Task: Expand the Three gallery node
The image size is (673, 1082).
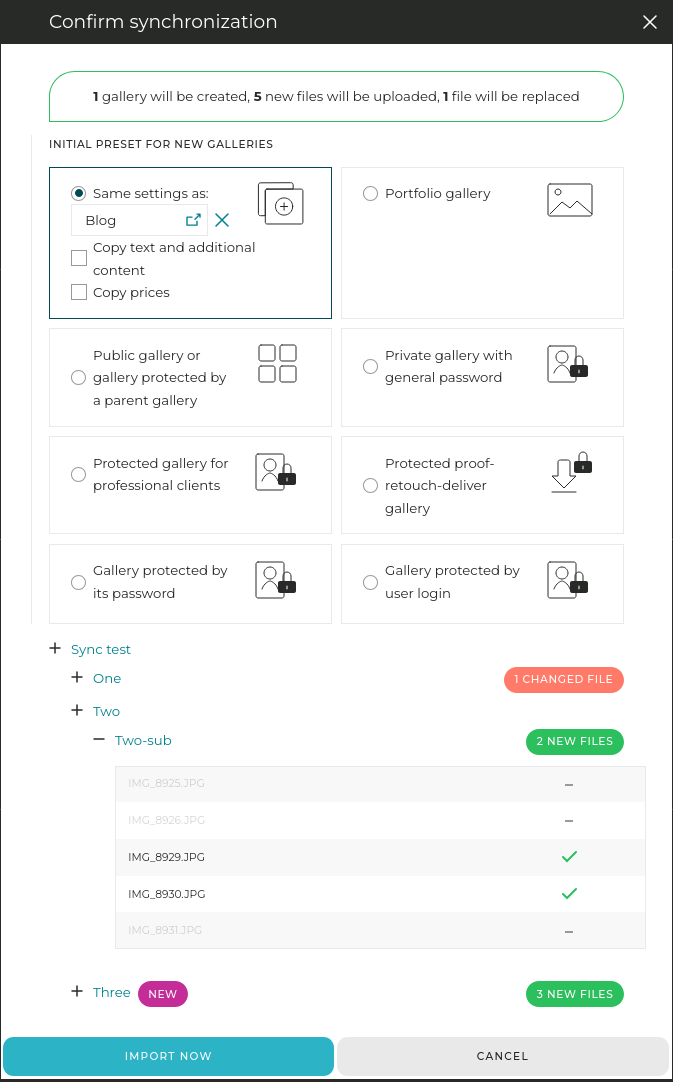Action: click(77, 992)
